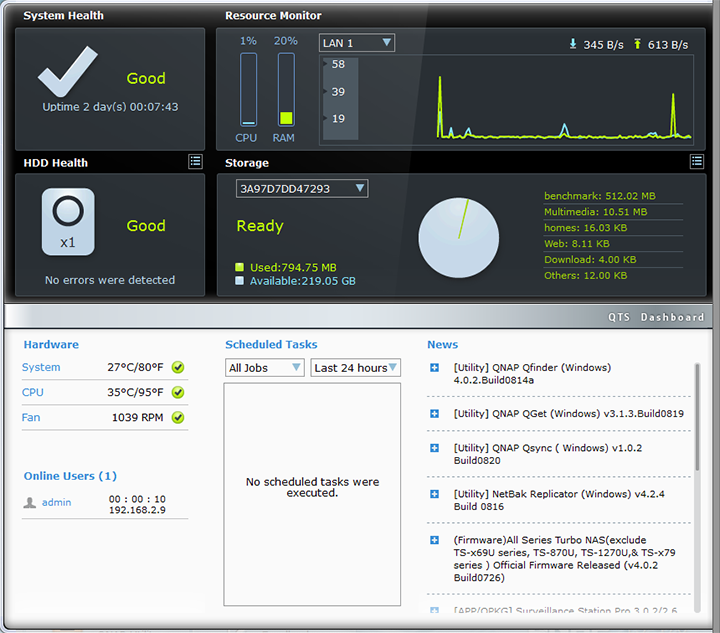Viewport: 720px width, 633px height.
Task: Click the admin user link
Action: pos(56,502)
